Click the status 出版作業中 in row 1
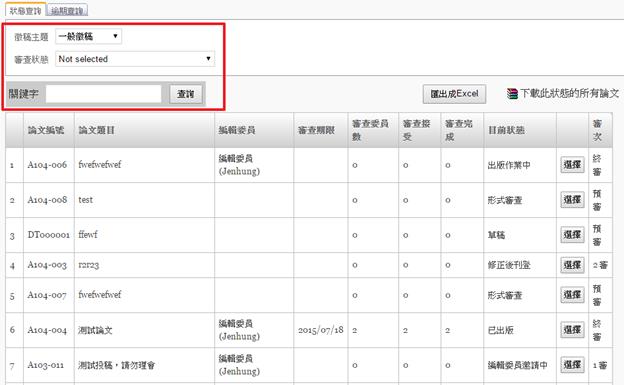 (509, 165)
